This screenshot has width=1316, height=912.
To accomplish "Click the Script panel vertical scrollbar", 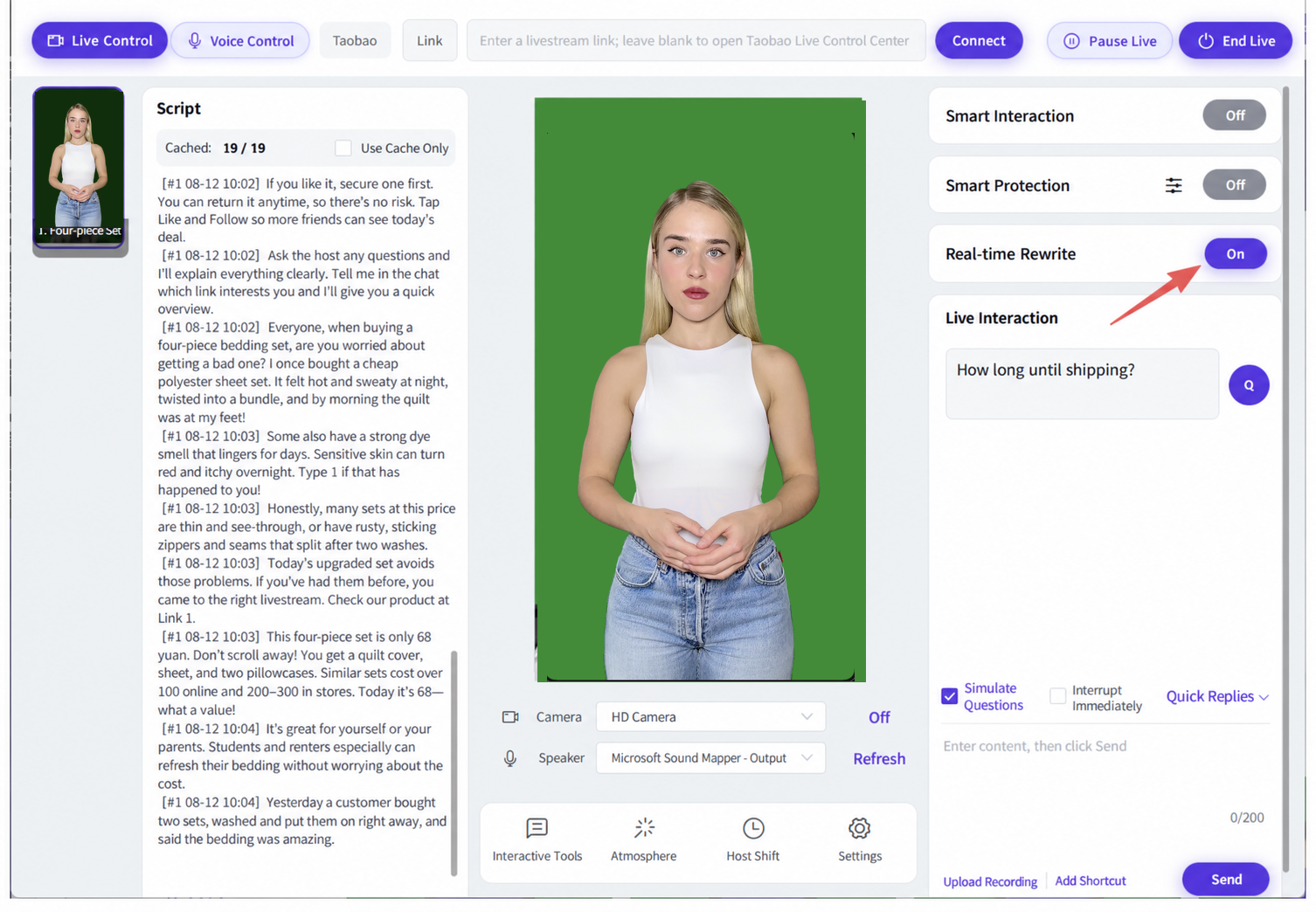I will tap(454, 762).
